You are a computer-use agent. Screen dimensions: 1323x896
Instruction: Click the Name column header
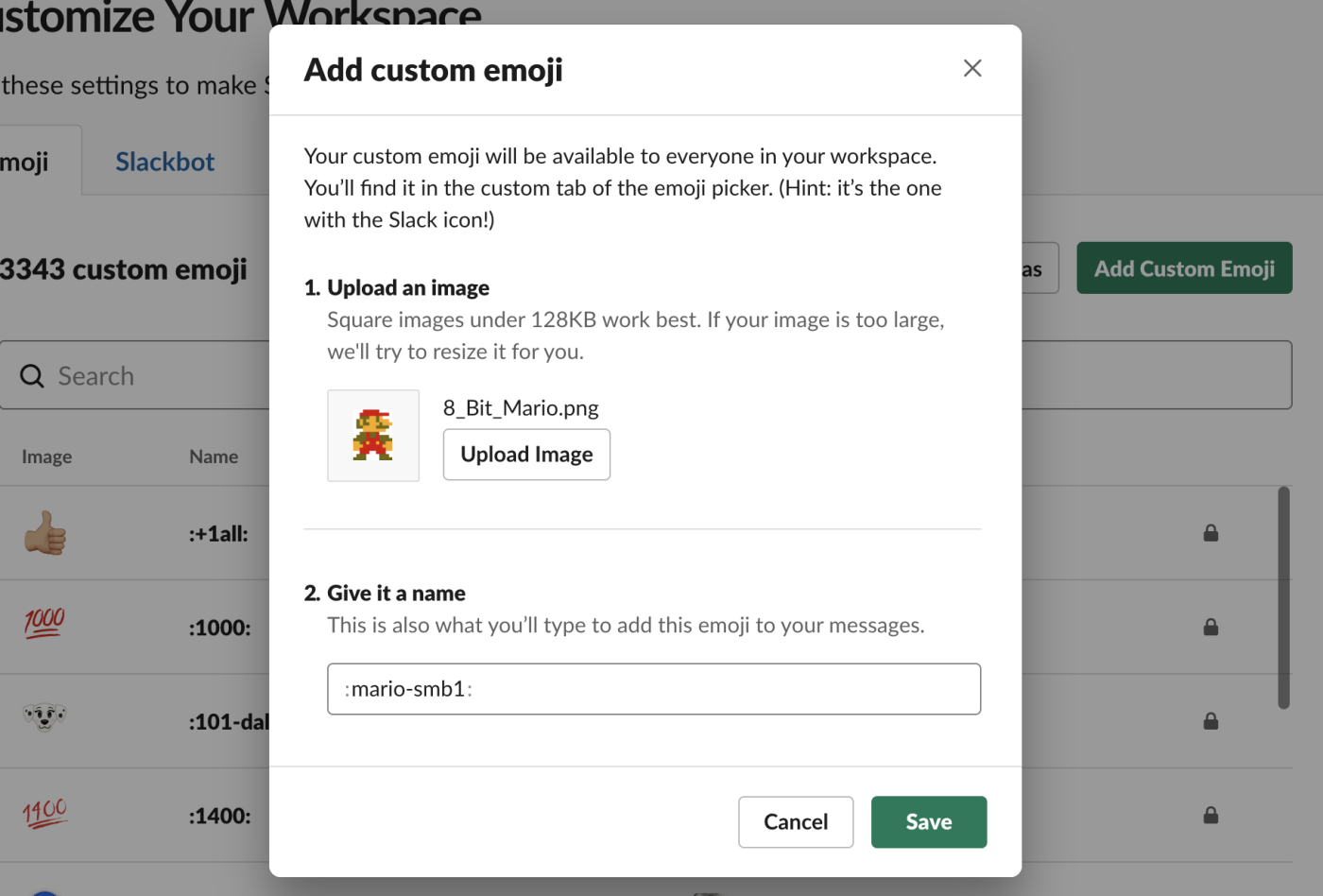coord(214,457)
